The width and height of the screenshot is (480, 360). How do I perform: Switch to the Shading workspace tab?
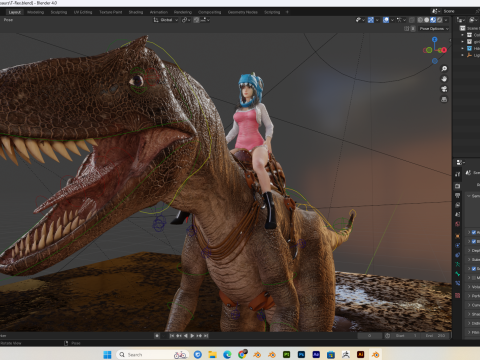tap(136, 12)
